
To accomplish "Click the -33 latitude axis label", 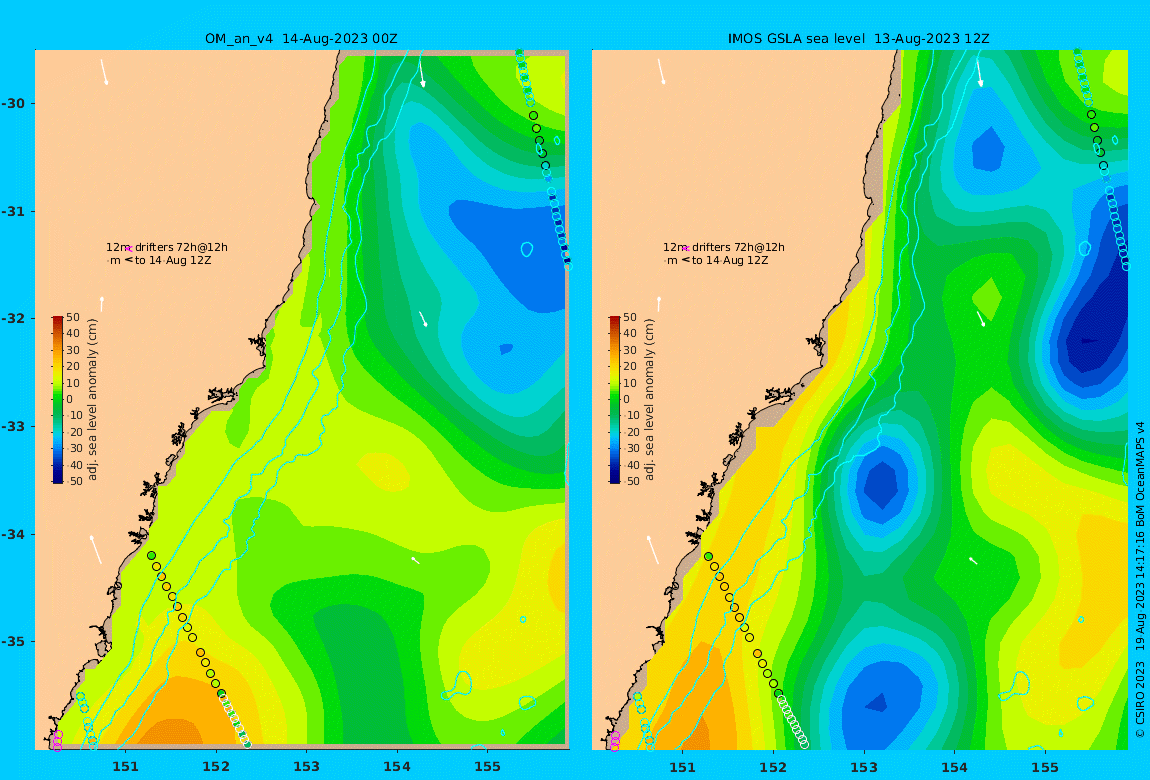I will (12, 426).
